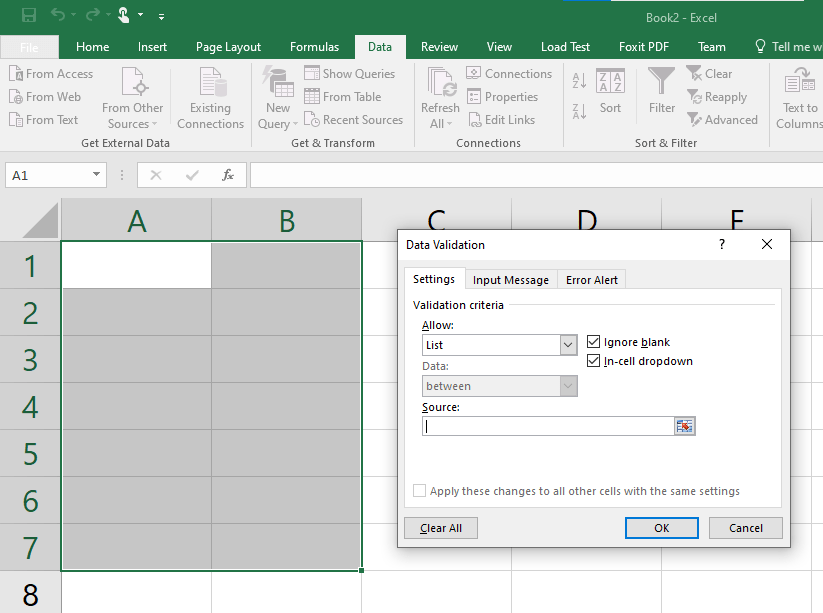Open the Customize Quick Access Toolbar arrow
The width and height of the screenshot is (823, 613).
[x=162, y=17]
